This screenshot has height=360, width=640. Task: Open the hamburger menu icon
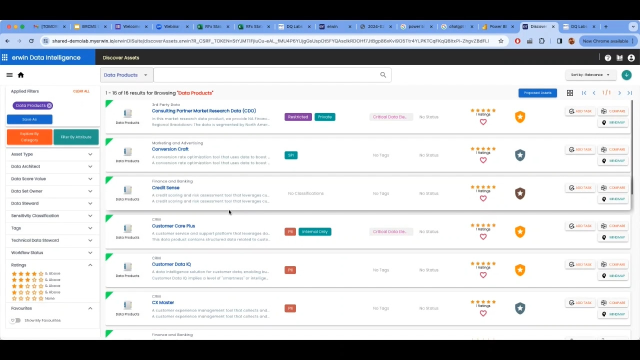click(9, 75)
